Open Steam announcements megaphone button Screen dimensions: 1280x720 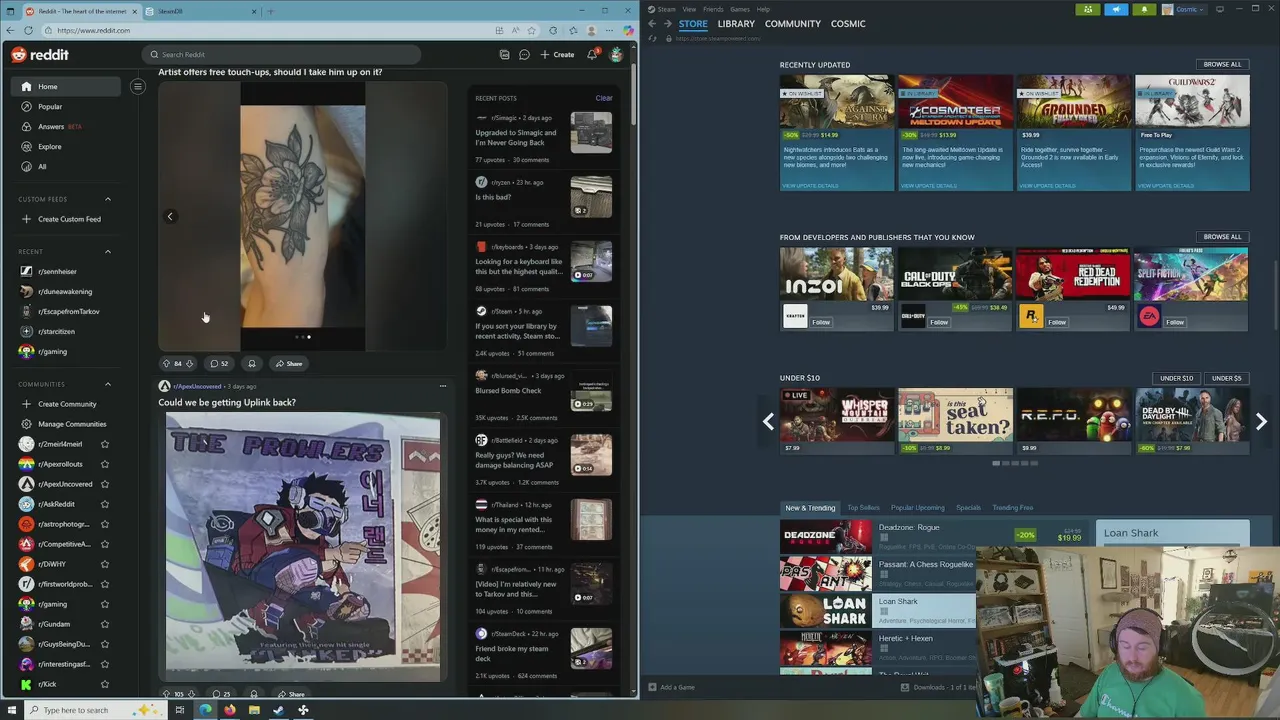pyautogui.click(x=1116, y=9)
